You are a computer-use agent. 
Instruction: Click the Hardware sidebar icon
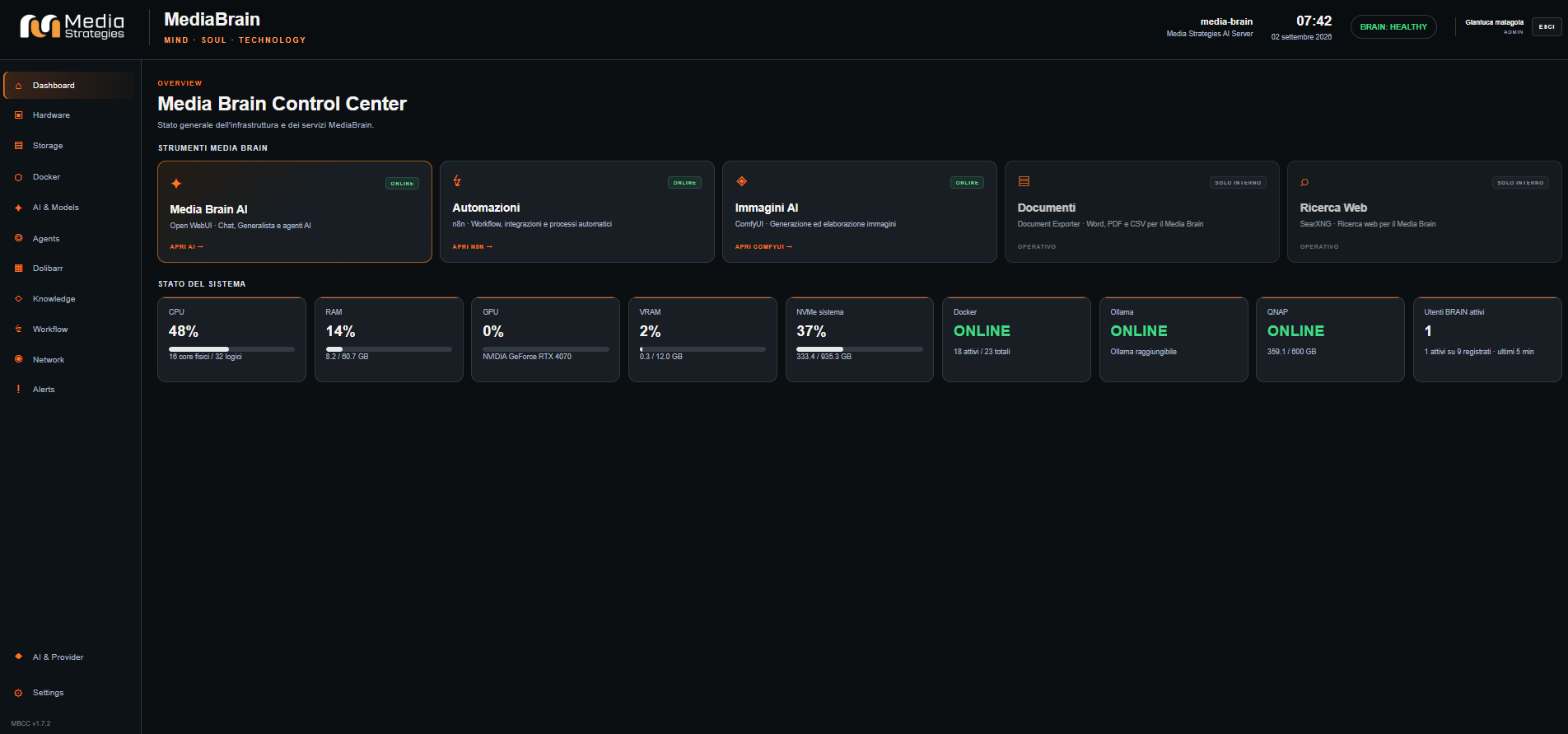click(x=18, y=115)
